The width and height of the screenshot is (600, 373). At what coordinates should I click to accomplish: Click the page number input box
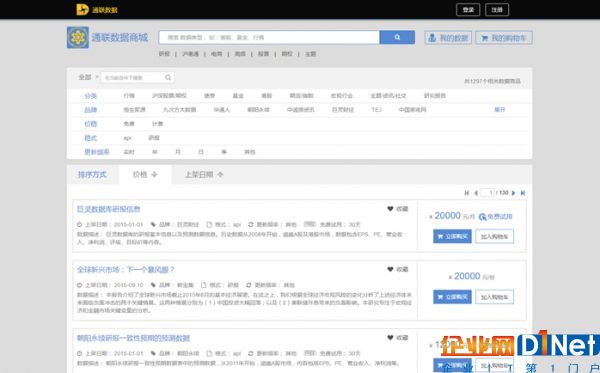487,193
